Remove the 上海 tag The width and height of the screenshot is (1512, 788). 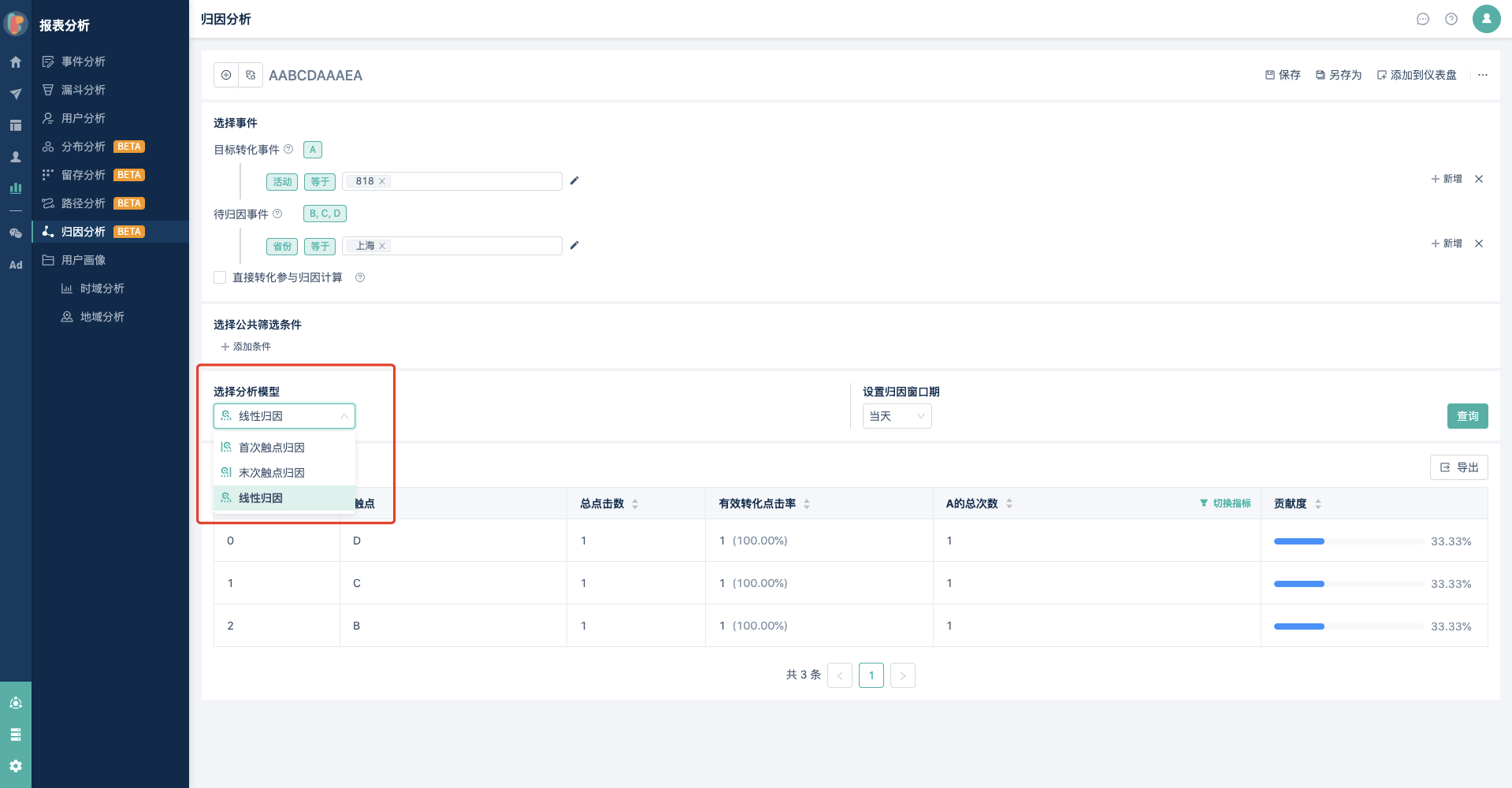pos(382,246)
